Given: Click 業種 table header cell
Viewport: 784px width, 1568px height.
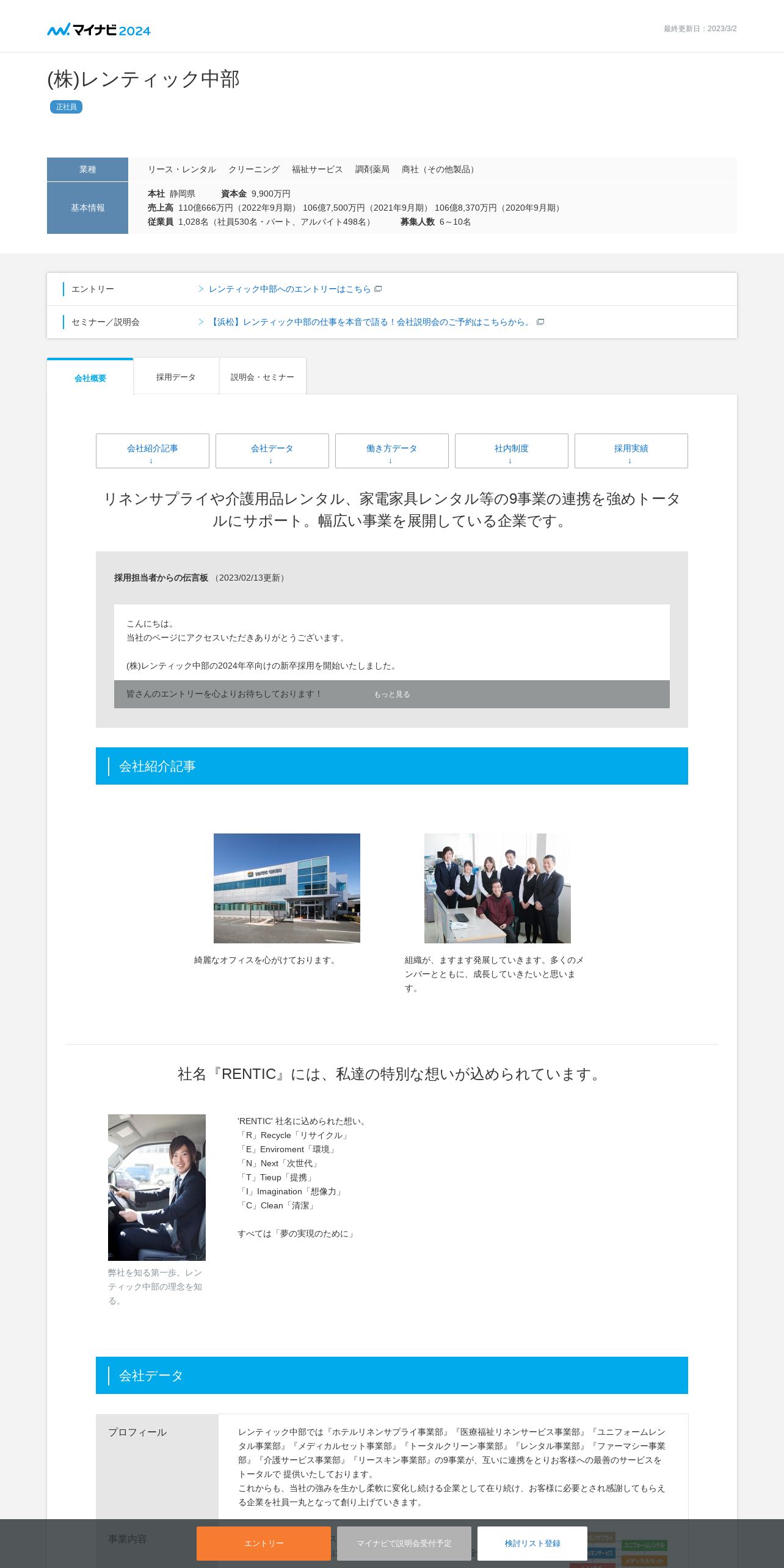Looking at the screenshot, I should coord(87,169).
